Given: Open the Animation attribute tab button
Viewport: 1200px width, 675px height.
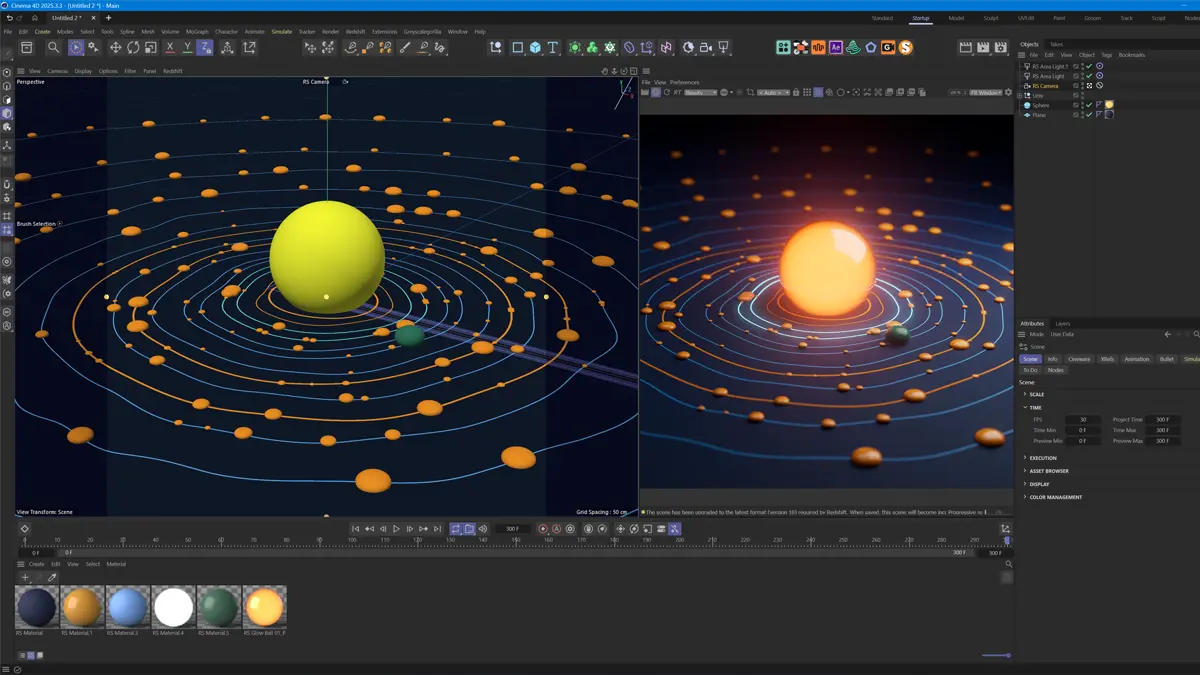Looking at the screenshot, I should pyautogui.click(x=1137, y=359).
